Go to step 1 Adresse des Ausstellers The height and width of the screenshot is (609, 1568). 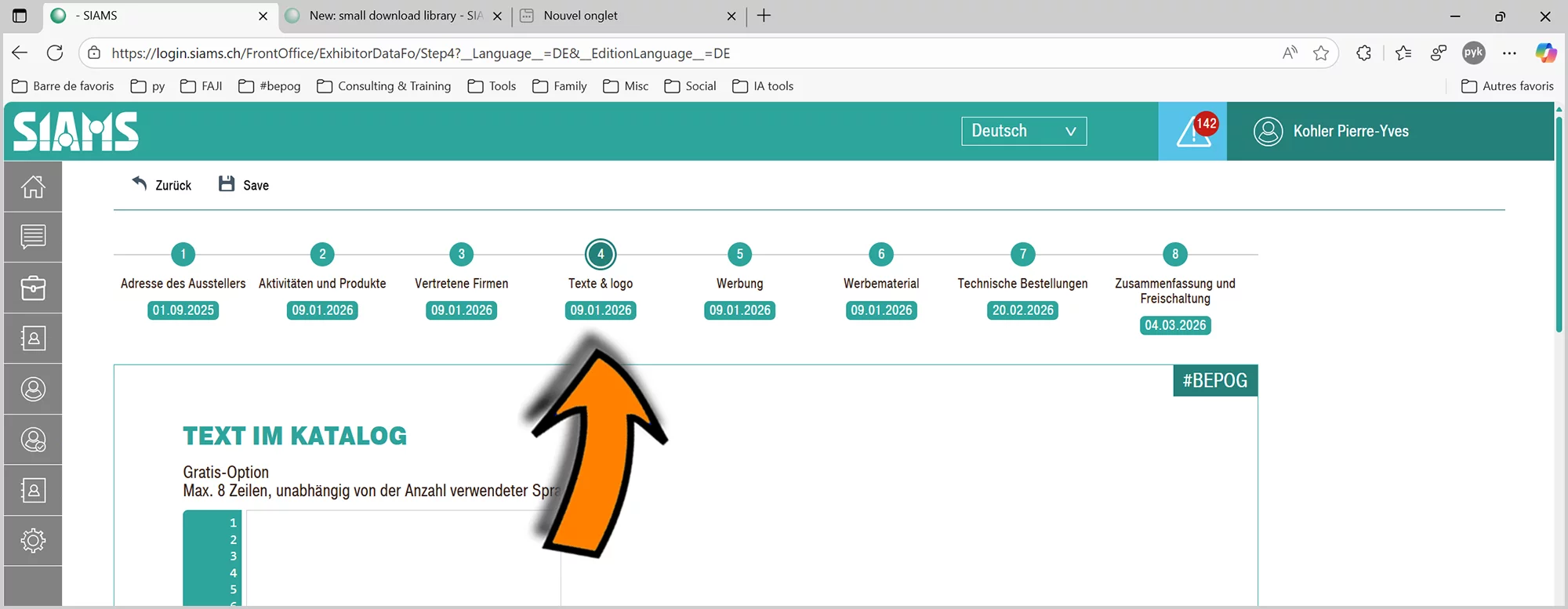click(x=183, y=255)
